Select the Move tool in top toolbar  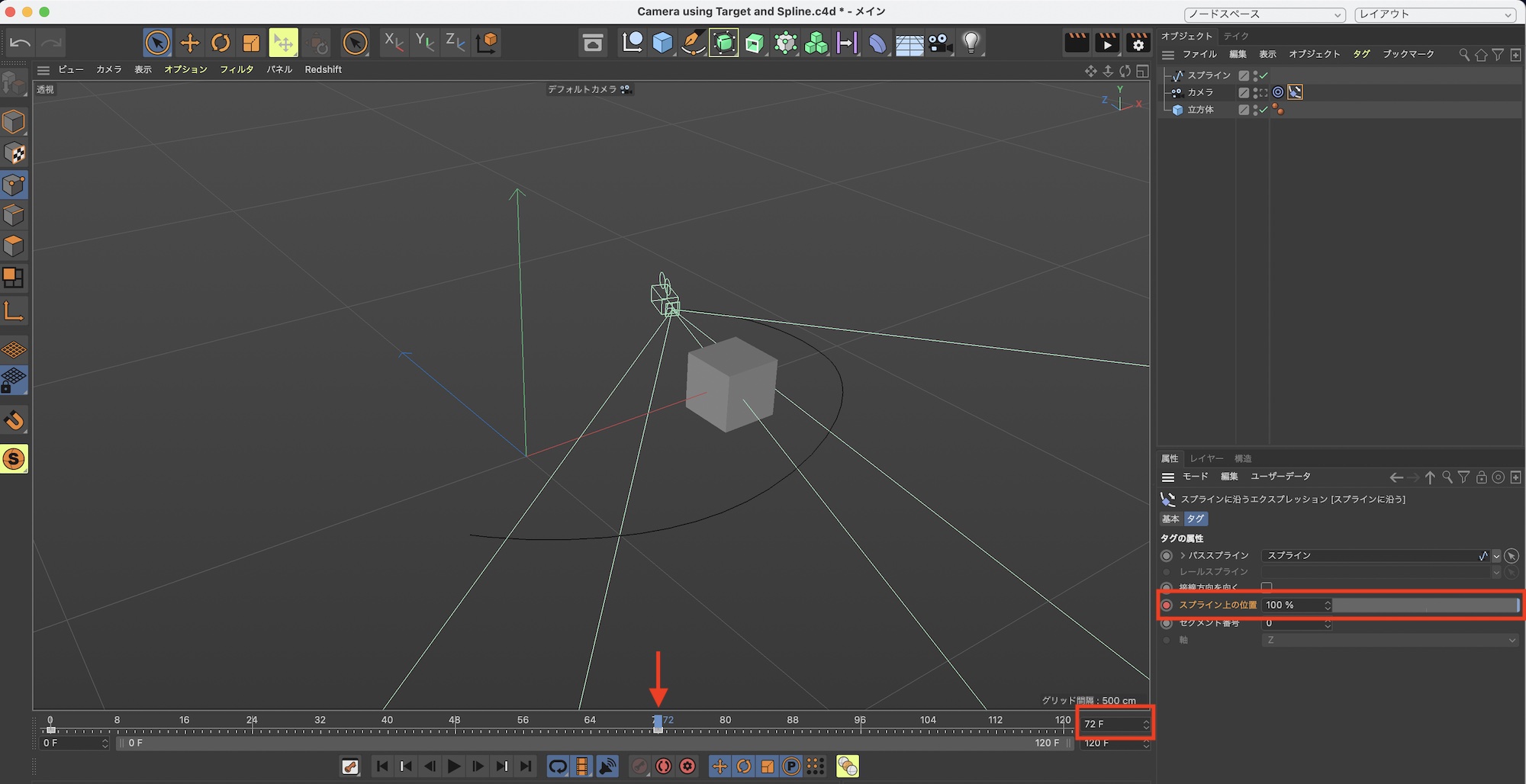pos(189,43)
